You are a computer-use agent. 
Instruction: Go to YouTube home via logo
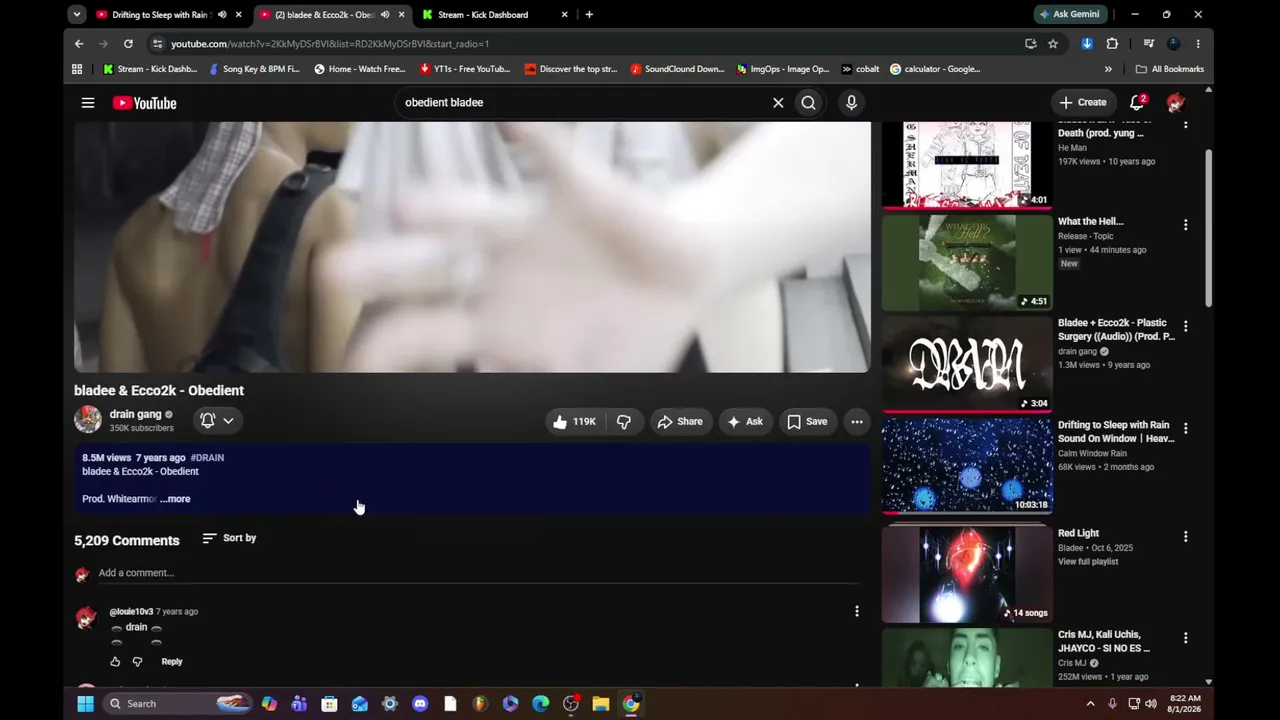click(144, 103)
